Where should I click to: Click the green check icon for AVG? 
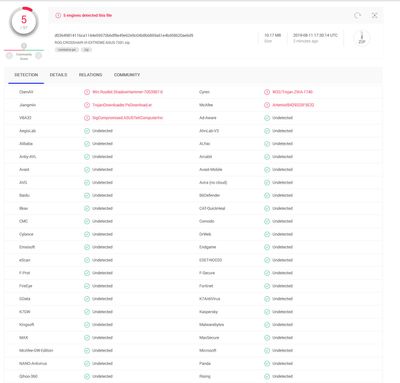click(87, 182)
